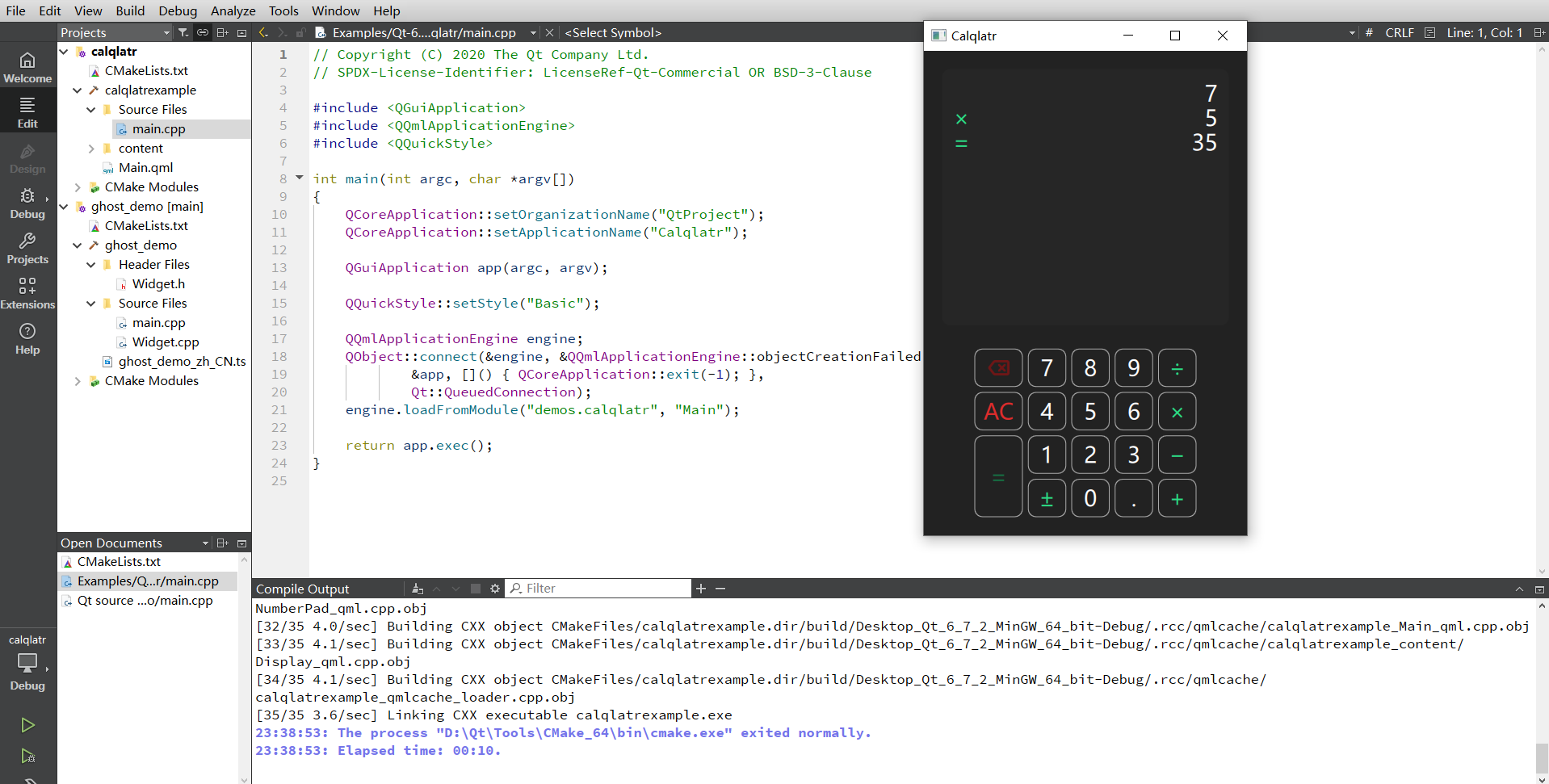The image size is (1549, 784).
Task: Select ghost_demo_zh_CN.ts file
Action: [x=182, y=362]
